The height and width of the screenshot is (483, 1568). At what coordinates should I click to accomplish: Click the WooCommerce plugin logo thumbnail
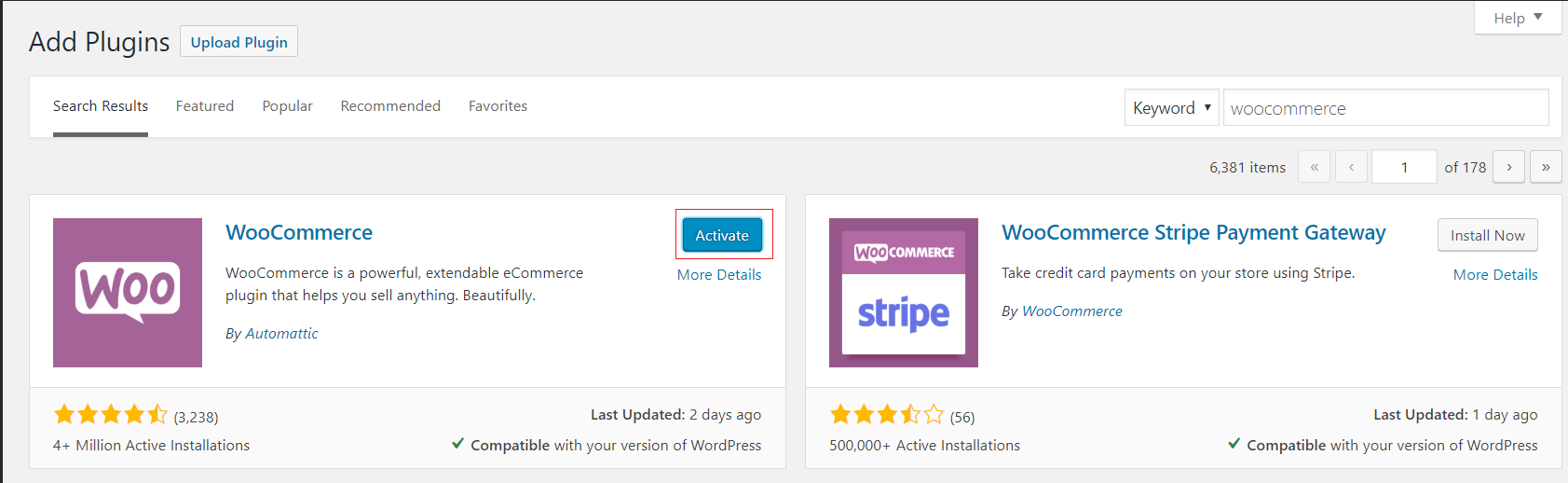pyautogui.click(x=128, y=293)
